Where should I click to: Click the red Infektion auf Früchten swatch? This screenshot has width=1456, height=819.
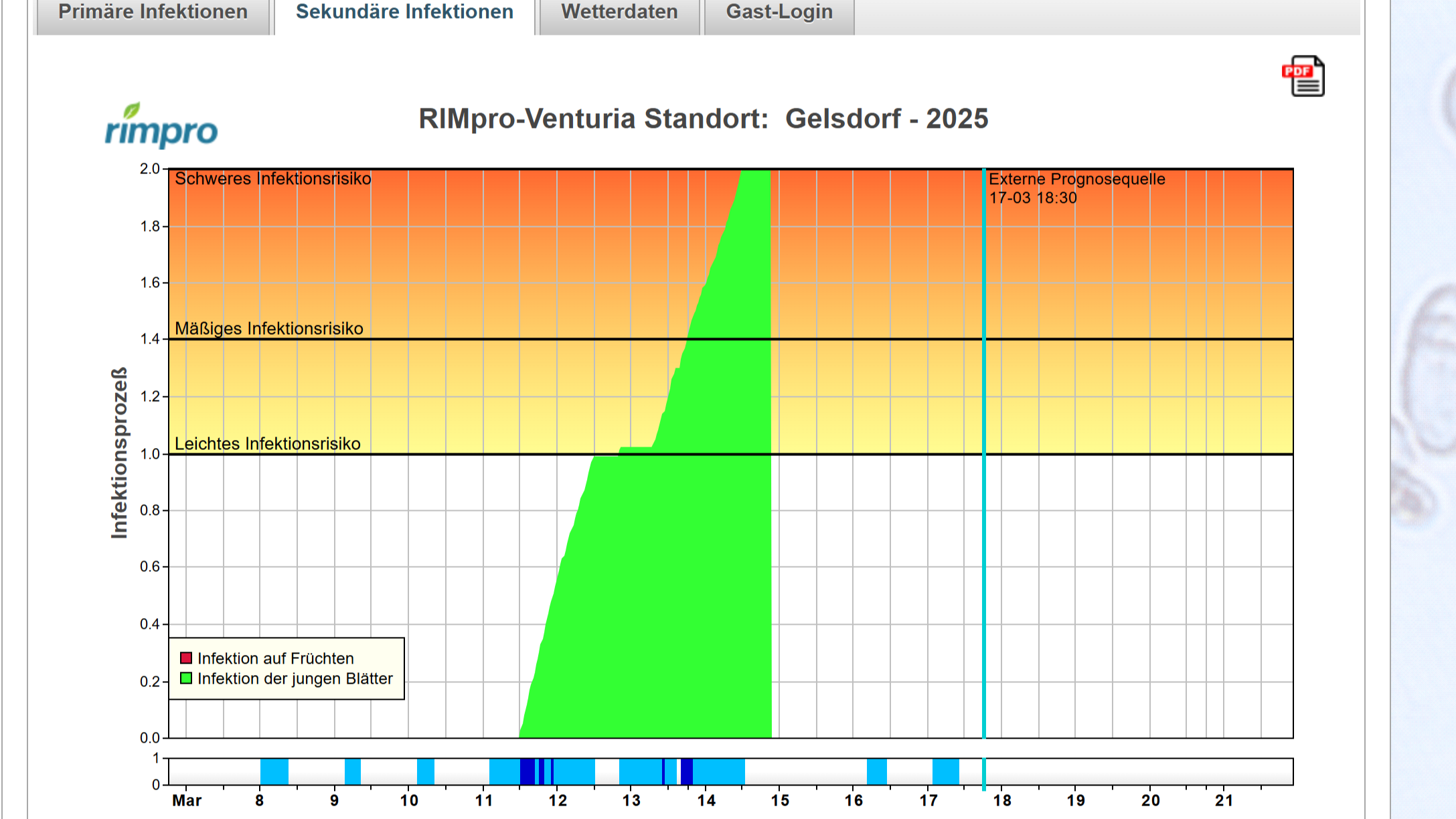(x=186, y=658)
